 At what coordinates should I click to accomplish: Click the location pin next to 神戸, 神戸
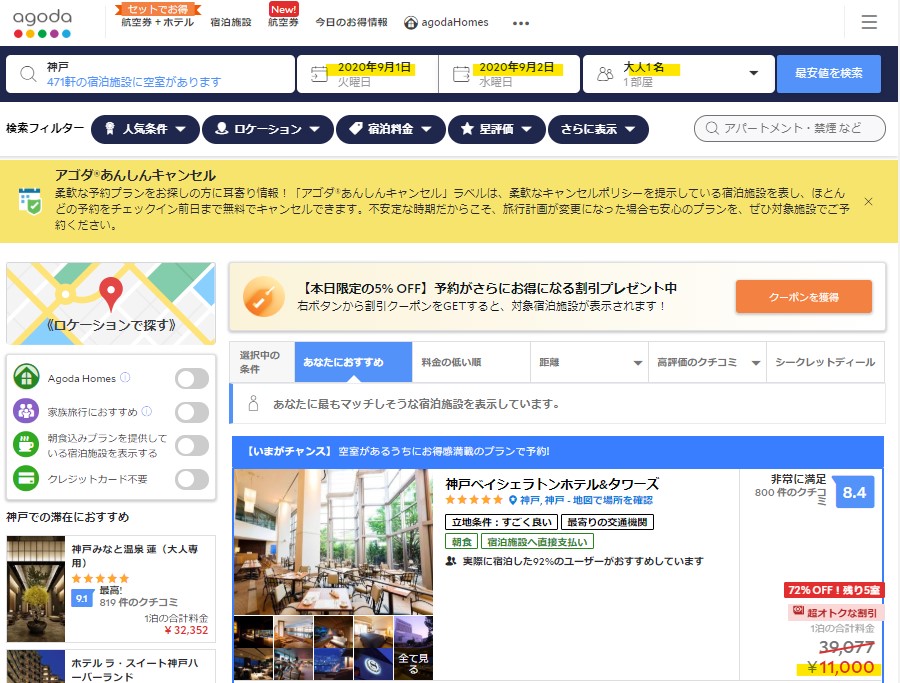coord(513,500)
